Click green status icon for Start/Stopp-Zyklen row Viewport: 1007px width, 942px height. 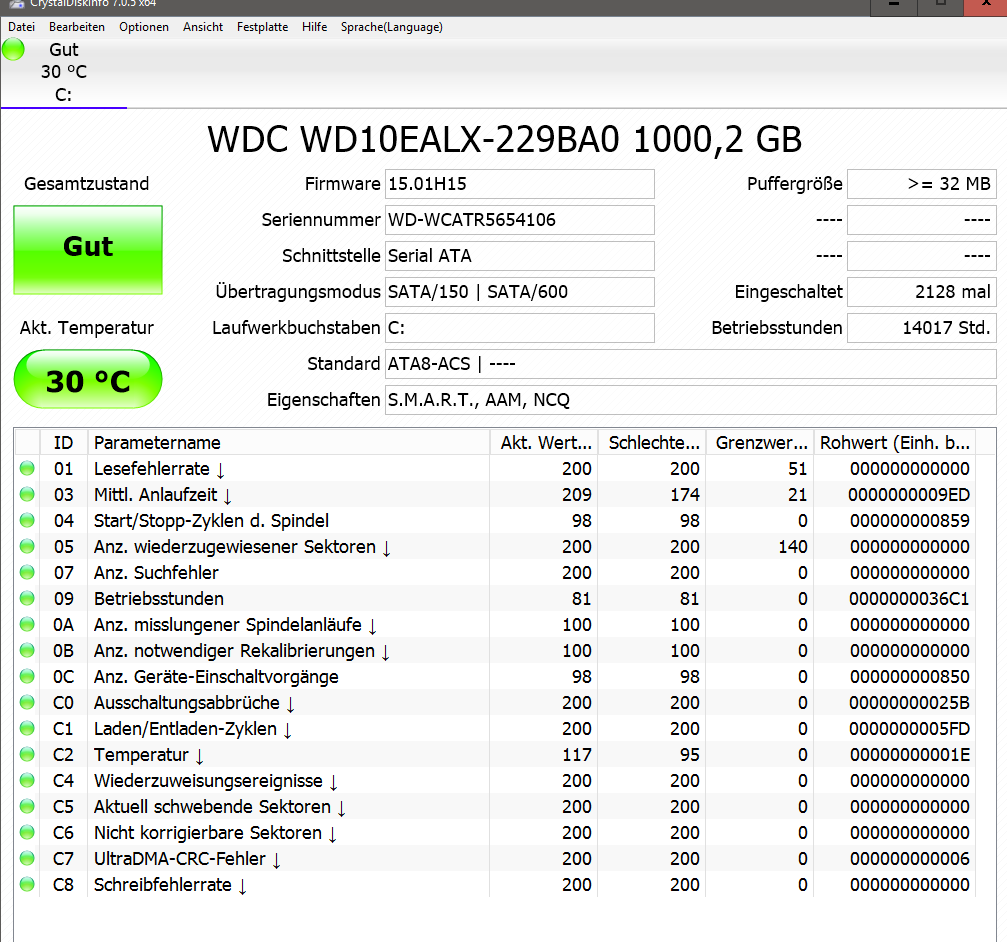point(27,520)
